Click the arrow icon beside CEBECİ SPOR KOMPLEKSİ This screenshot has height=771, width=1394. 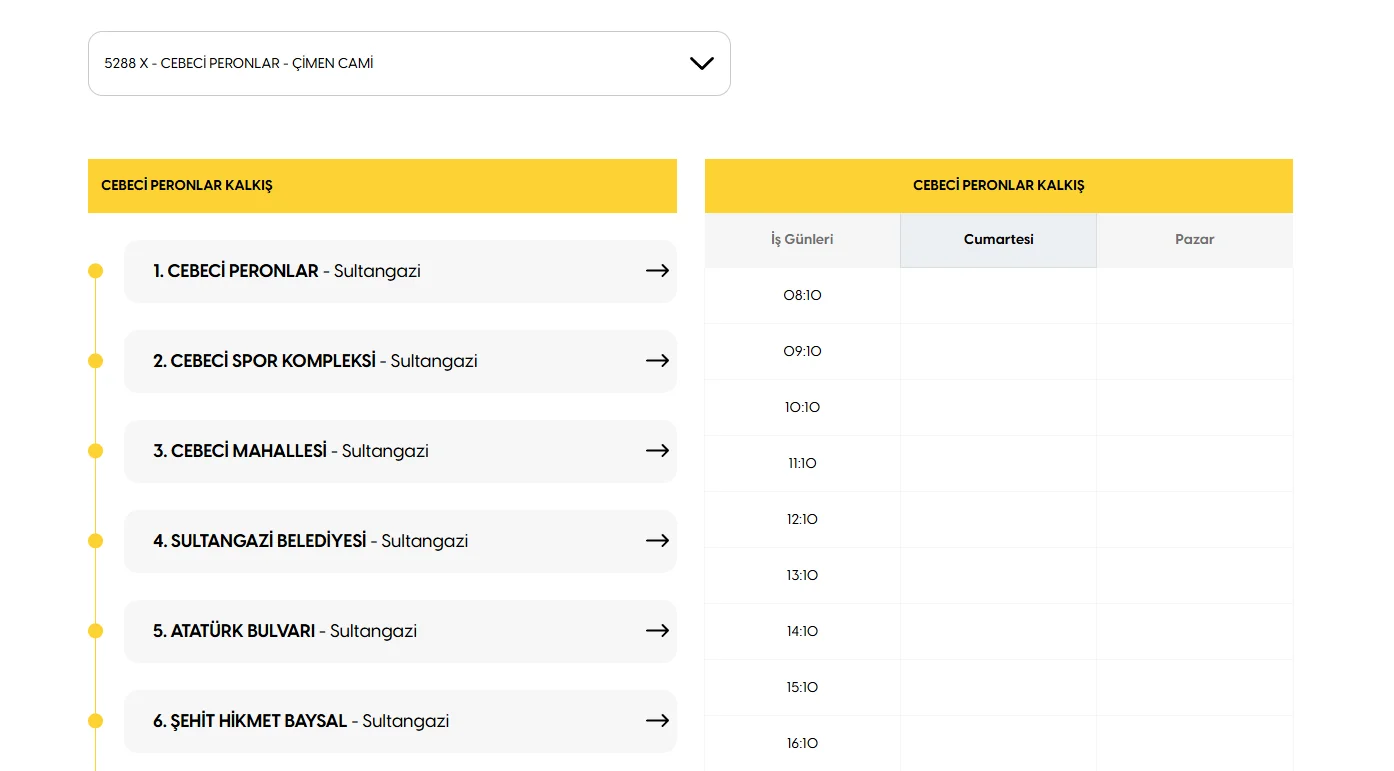pyautogui.click(x=657, y=361)
